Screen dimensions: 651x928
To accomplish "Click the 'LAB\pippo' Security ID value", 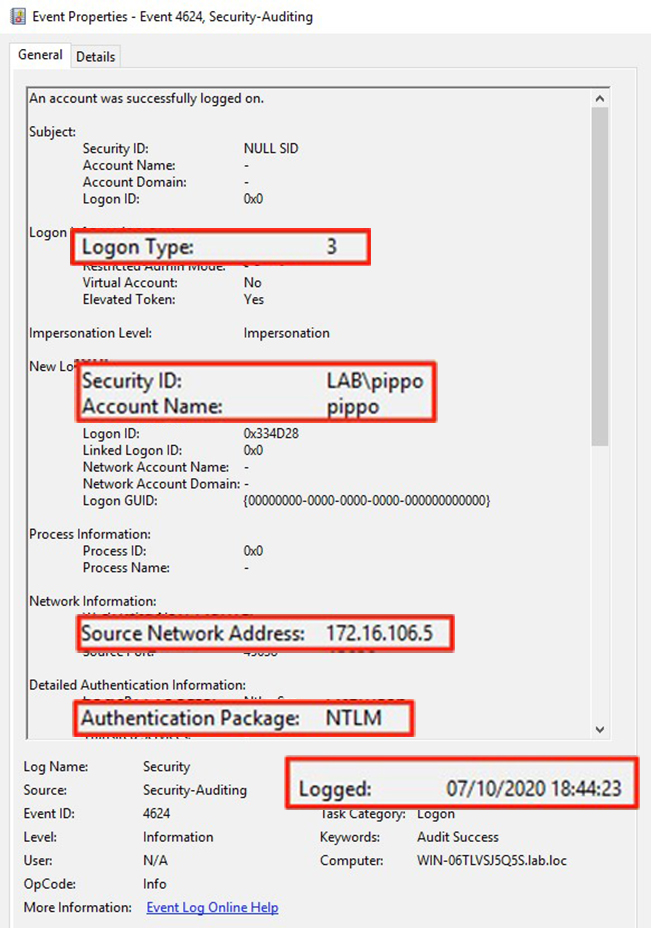I will pyautogui.click(x=375, y=381).
